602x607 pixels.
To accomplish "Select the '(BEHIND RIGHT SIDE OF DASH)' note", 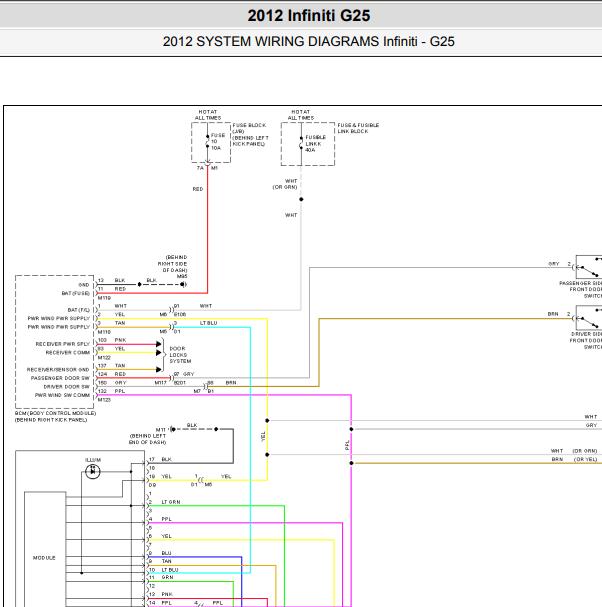I will pos(173,263).
